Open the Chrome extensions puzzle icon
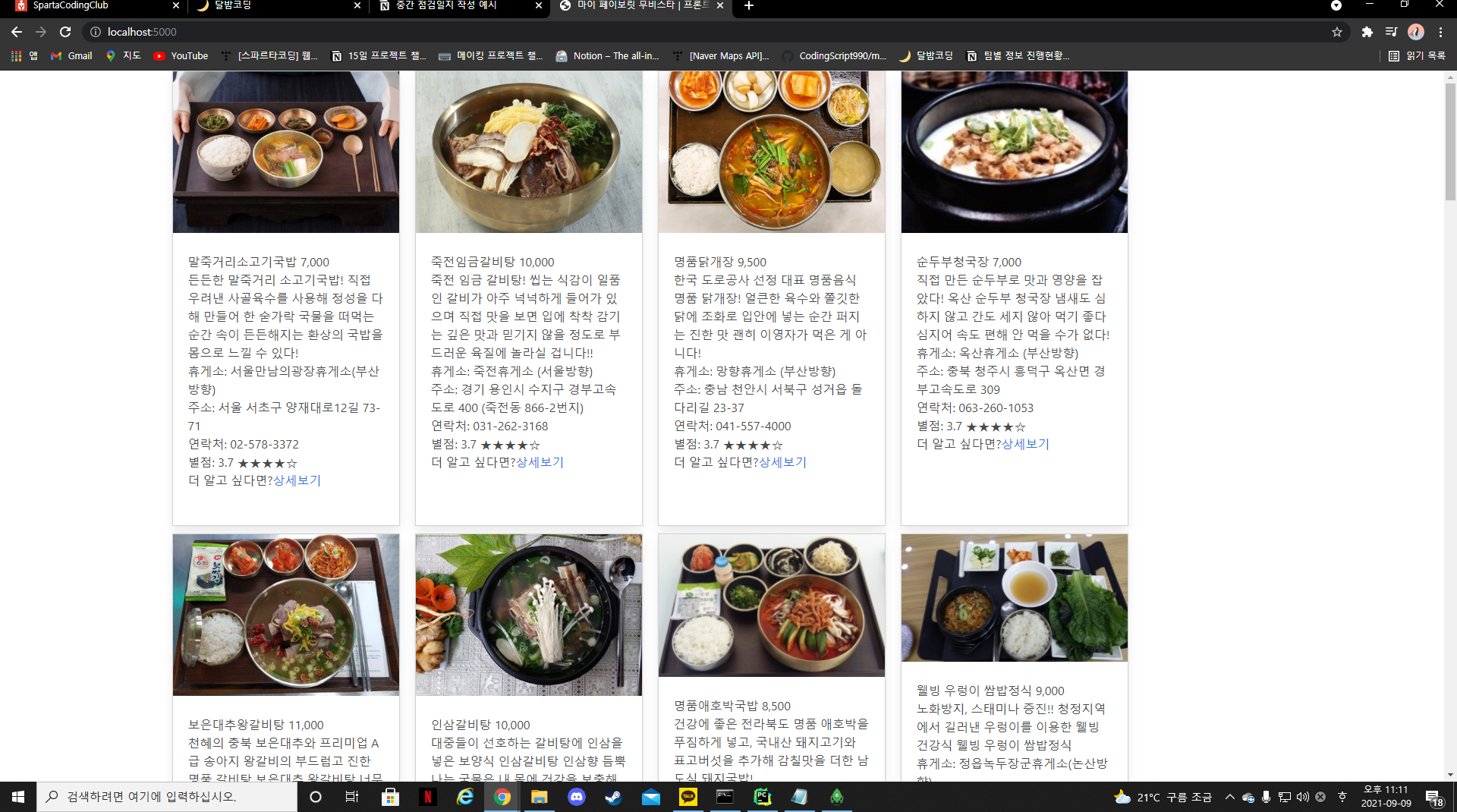The image size is (1457, 812). pos(1367,32)
